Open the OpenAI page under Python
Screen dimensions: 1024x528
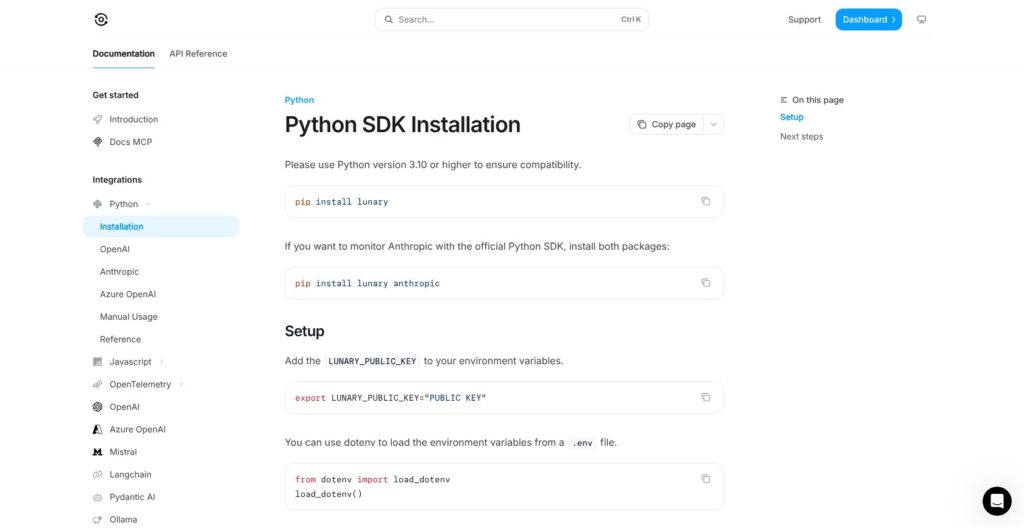(115, 249)
